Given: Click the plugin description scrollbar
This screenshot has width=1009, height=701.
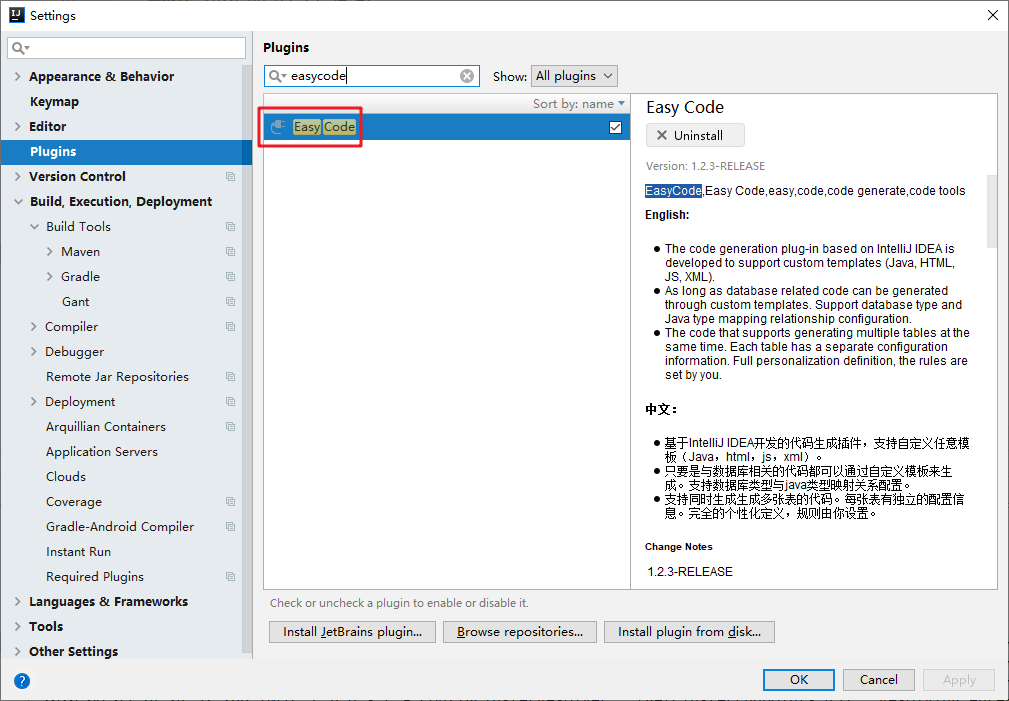Looking at the screenshot, I should [x=992, y=211].
